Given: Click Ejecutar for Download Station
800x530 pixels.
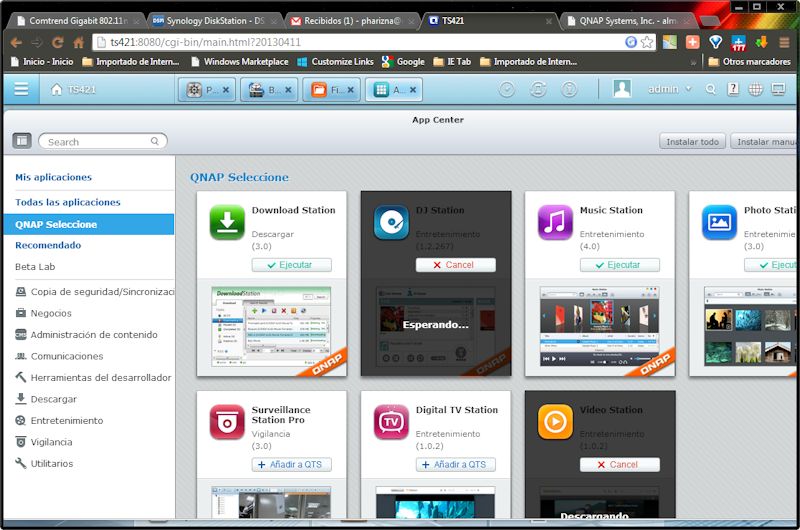Looking at the screenshot, I should click(291, 265).
